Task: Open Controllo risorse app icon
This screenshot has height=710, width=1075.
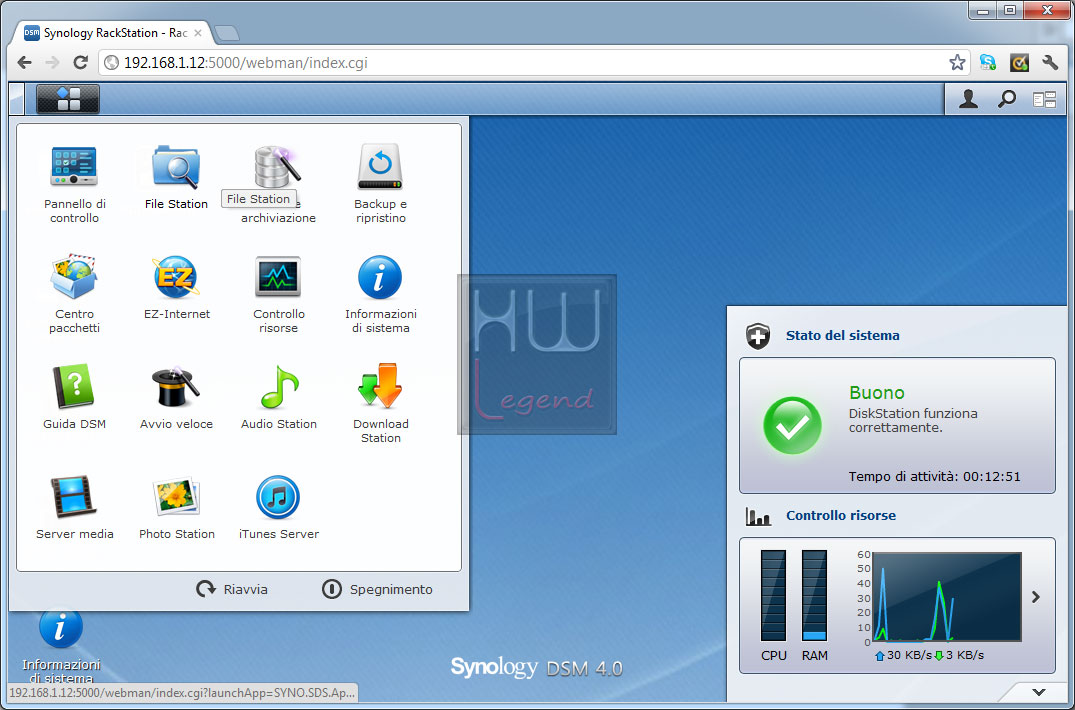Action: point(278,293)
